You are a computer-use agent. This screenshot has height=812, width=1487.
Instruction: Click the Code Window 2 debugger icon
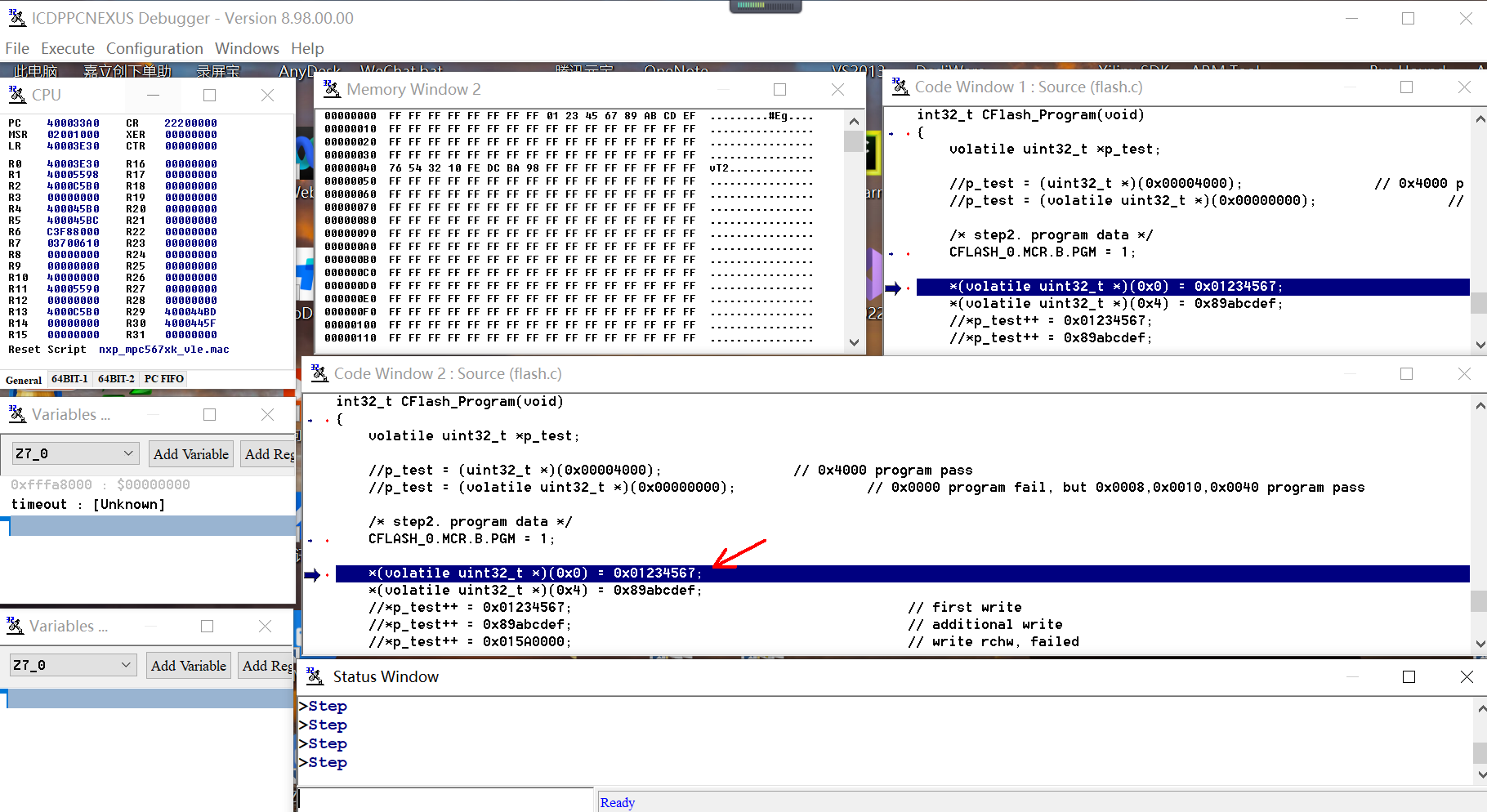tap(319, 373)
